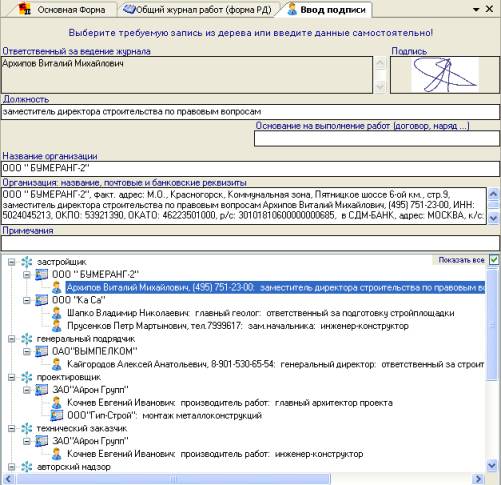Image resolution: width=501 pixels, height=485 pixels.
Task: Click the tree scroll right arrow
Action: (x=479, y=479)
